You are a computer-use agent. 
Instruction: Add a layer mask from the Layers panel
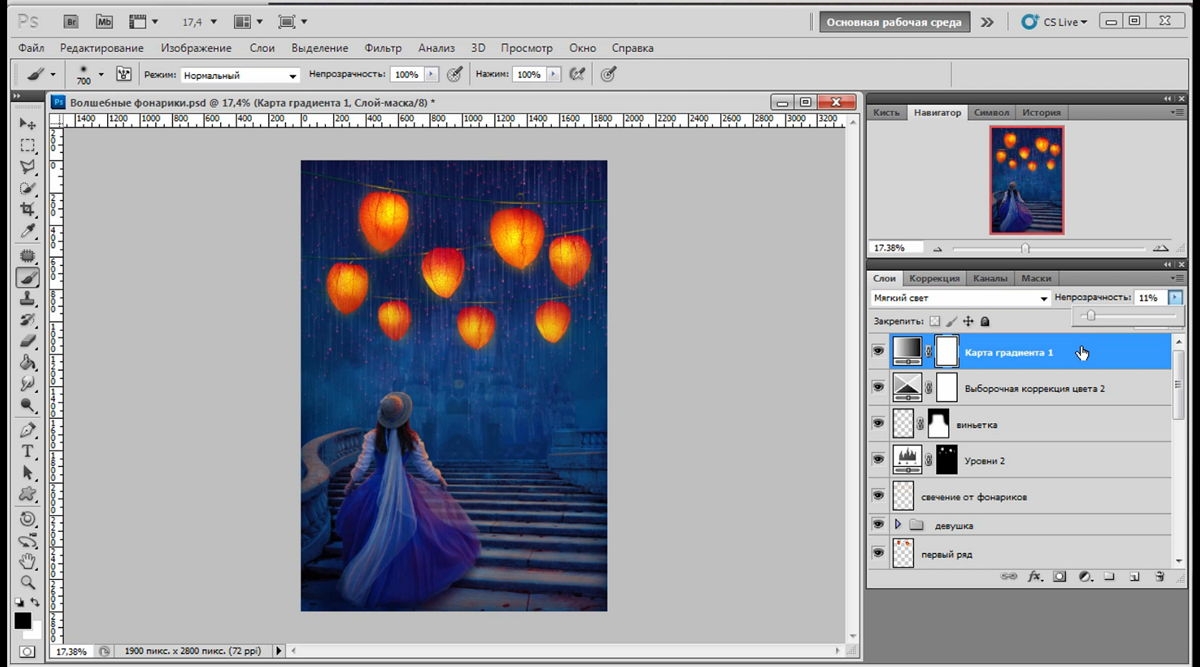click(x=1060, y=577)
